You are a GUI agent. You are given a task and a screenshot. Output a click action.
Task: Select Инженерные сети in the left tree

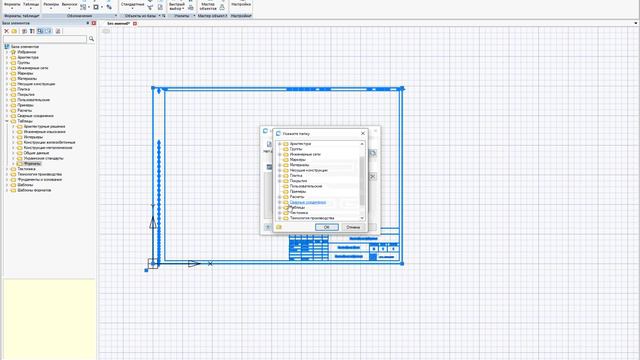33,68
